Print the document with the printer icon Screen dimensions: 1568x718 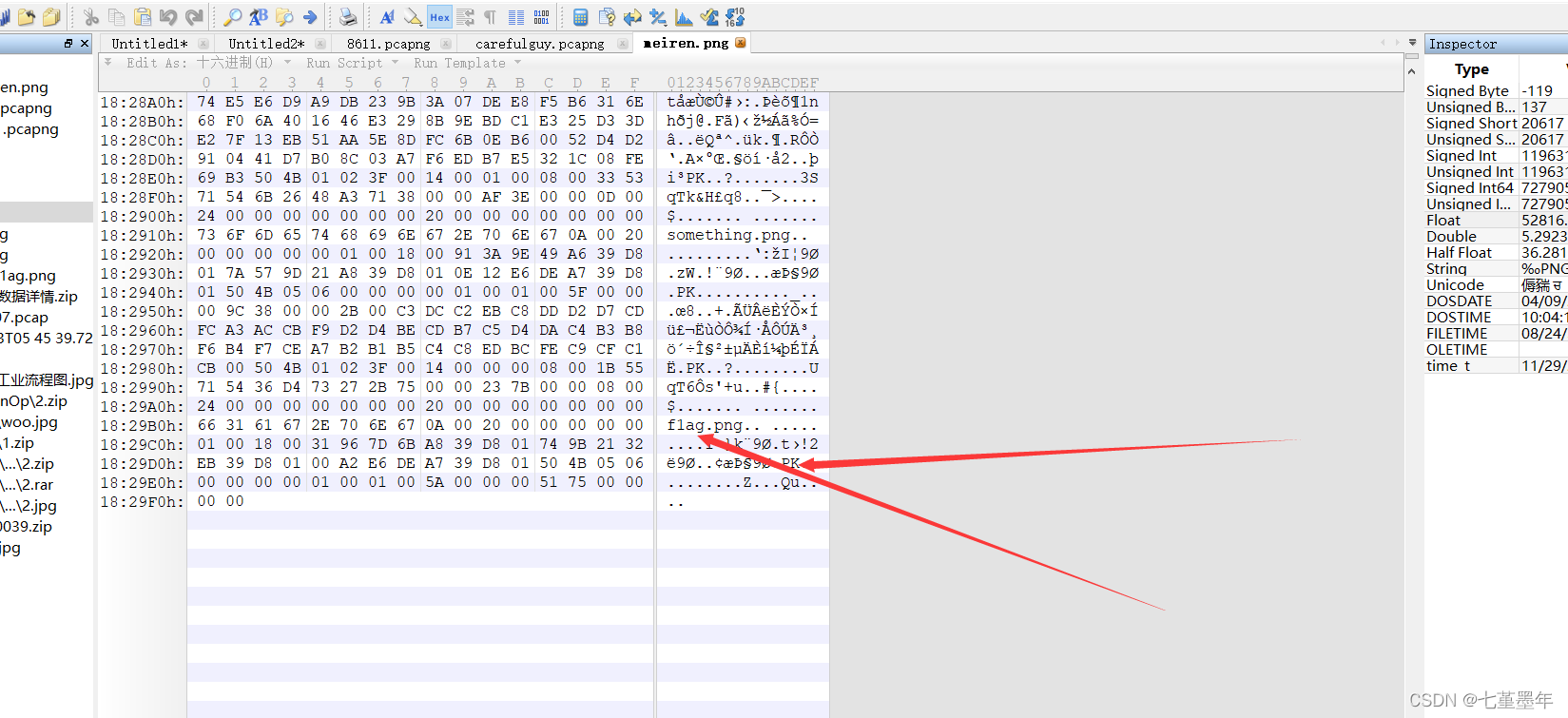[x=348, y=17]
